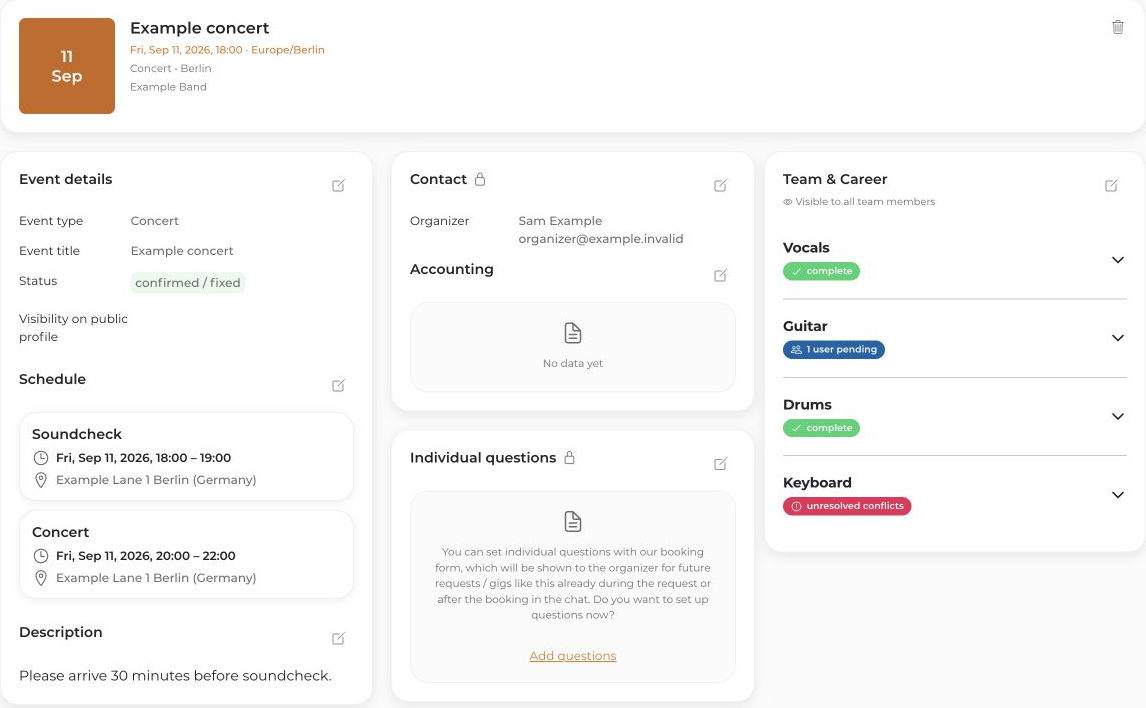1146x708 pixels.
Task: Edit the Team & Career panel
Action: (1112, 186)
